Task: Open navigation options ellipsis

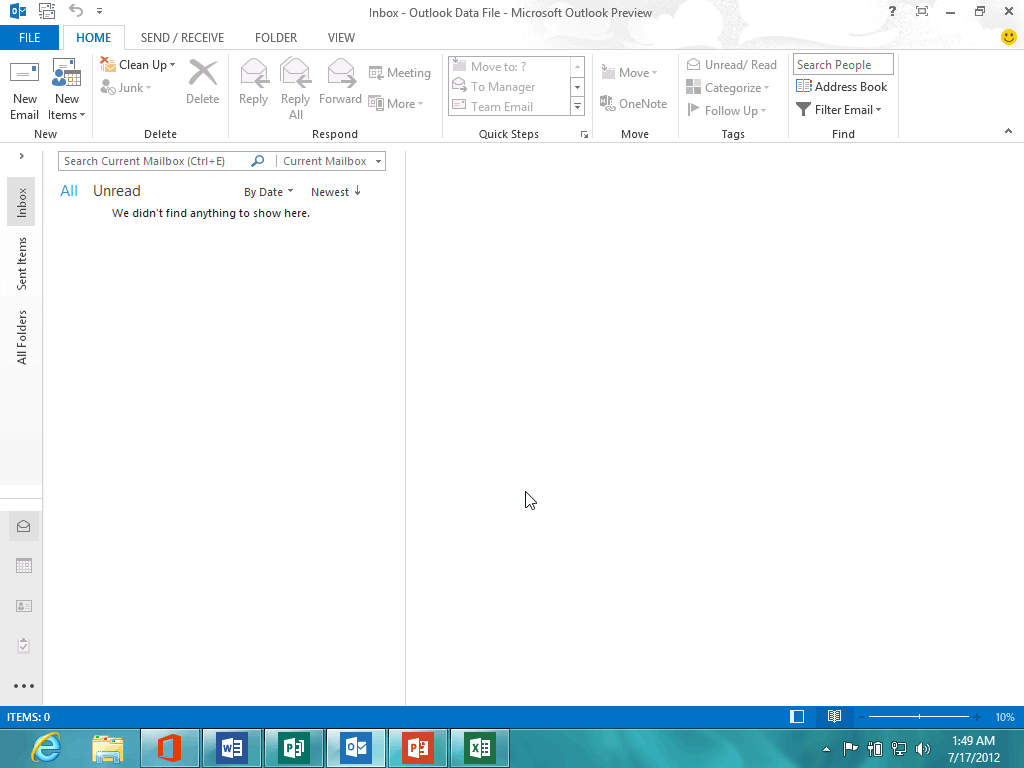Action: [24, 686]
